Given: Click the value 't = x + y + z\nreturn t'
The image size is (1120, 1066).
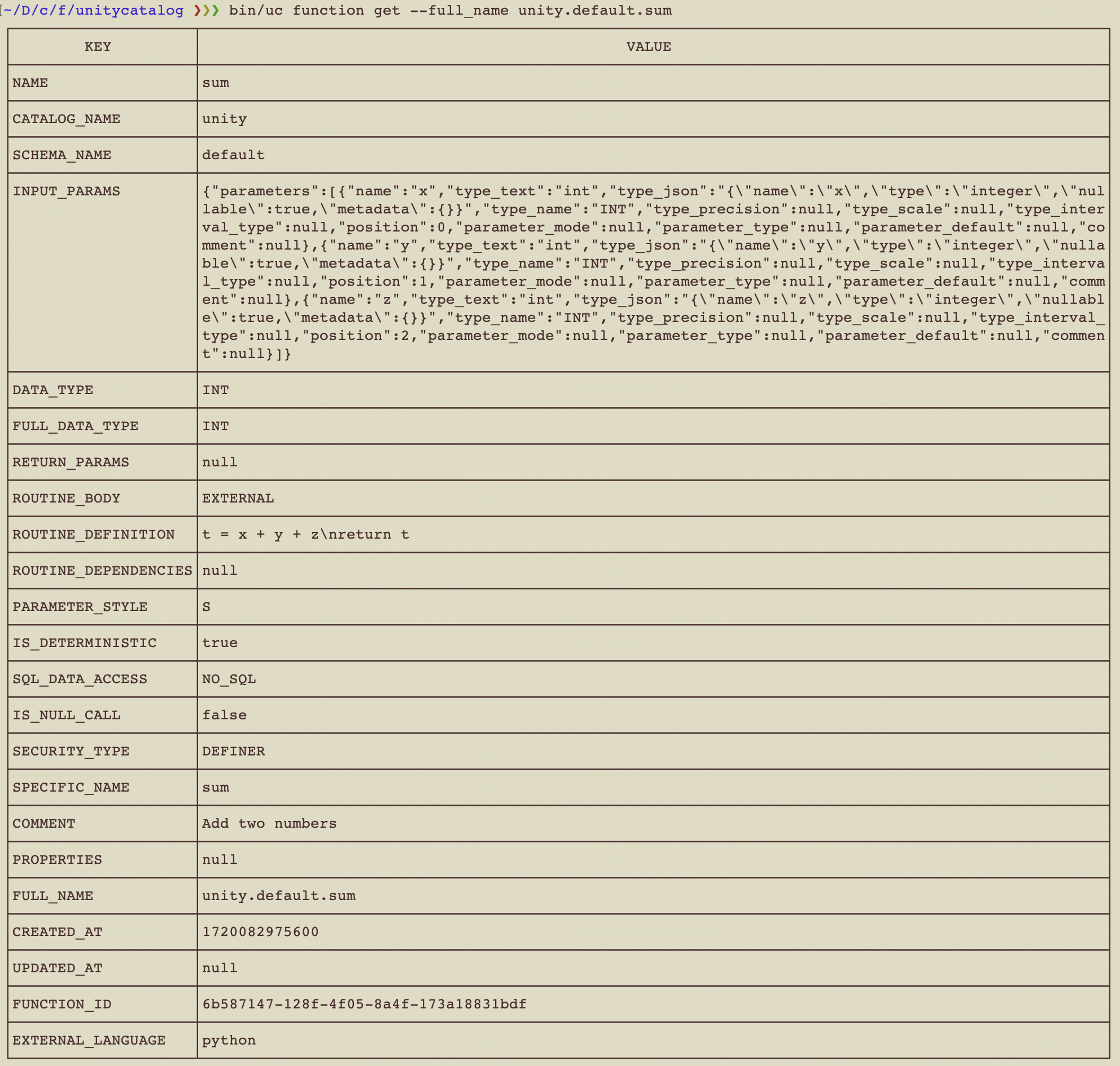Looking at the screenshot, I should (x=306, y=535).
